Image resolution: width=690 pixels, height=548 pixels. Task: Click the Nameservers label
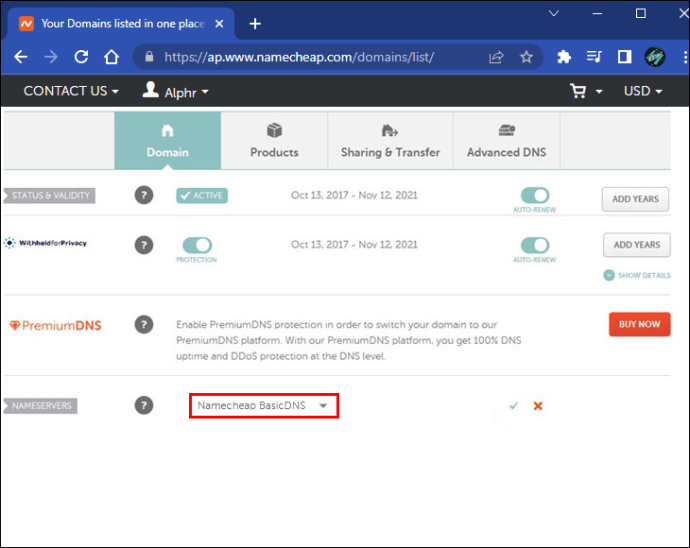pyautogui.click(x=40, y=406)
